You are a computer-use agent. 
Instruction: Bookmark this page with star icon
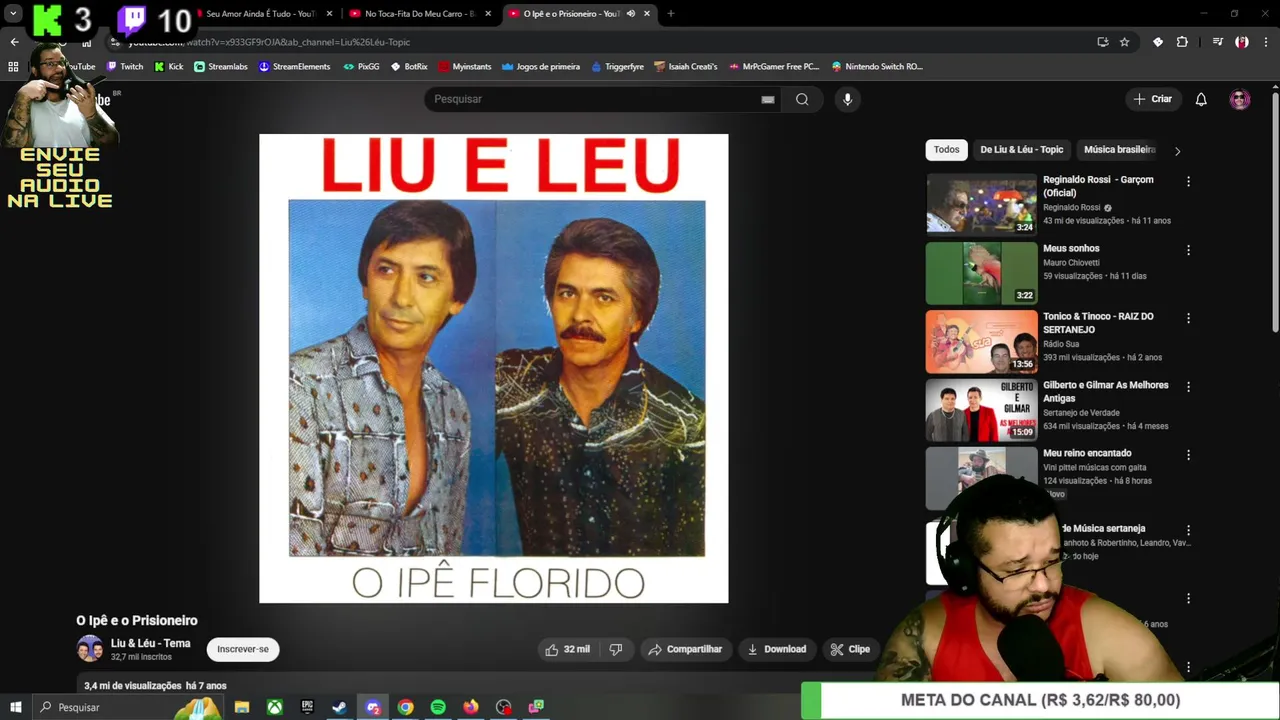point(1124,42)
